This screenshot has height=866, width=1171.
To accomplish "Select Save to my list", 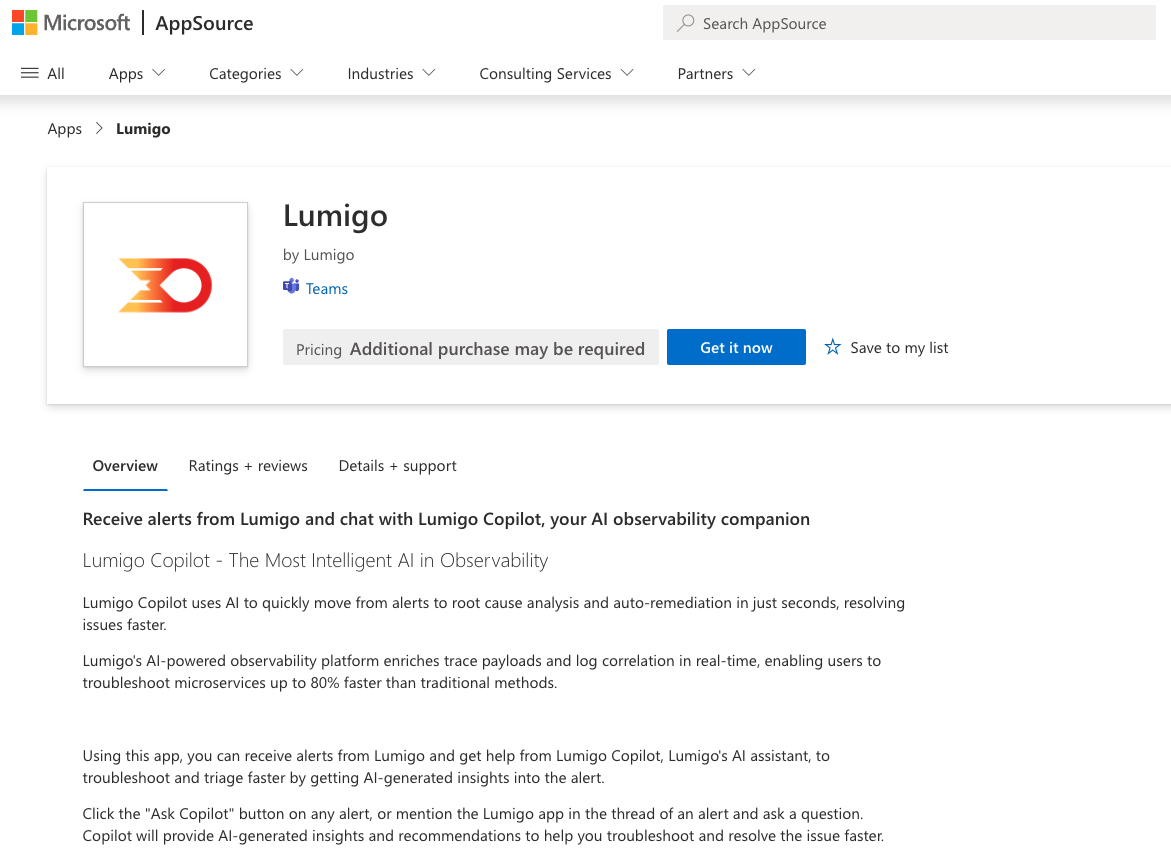I will (x=899, y=347).
